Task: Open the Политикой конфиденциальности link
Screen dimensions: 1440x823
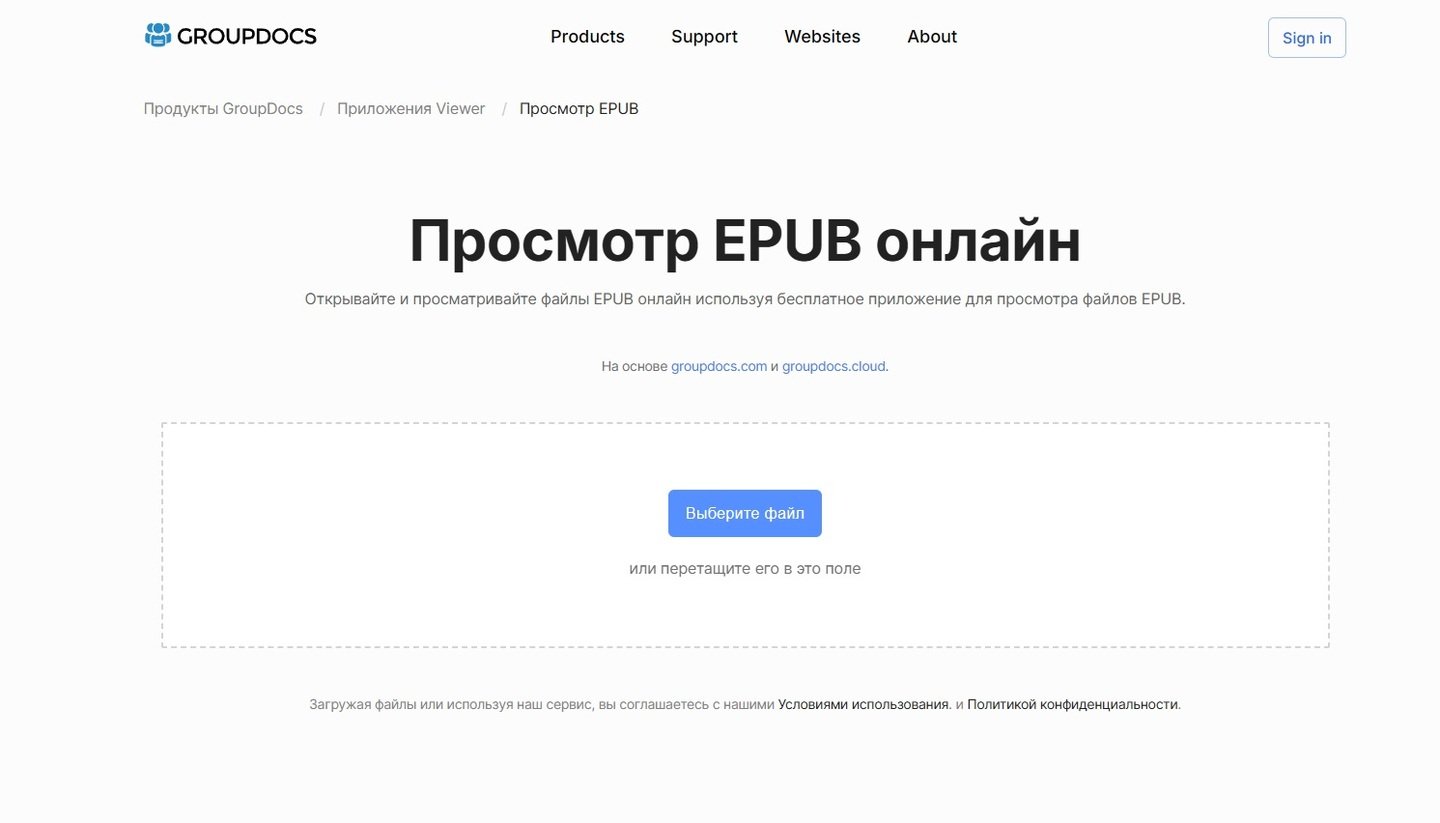Action: click(1072, 705)
